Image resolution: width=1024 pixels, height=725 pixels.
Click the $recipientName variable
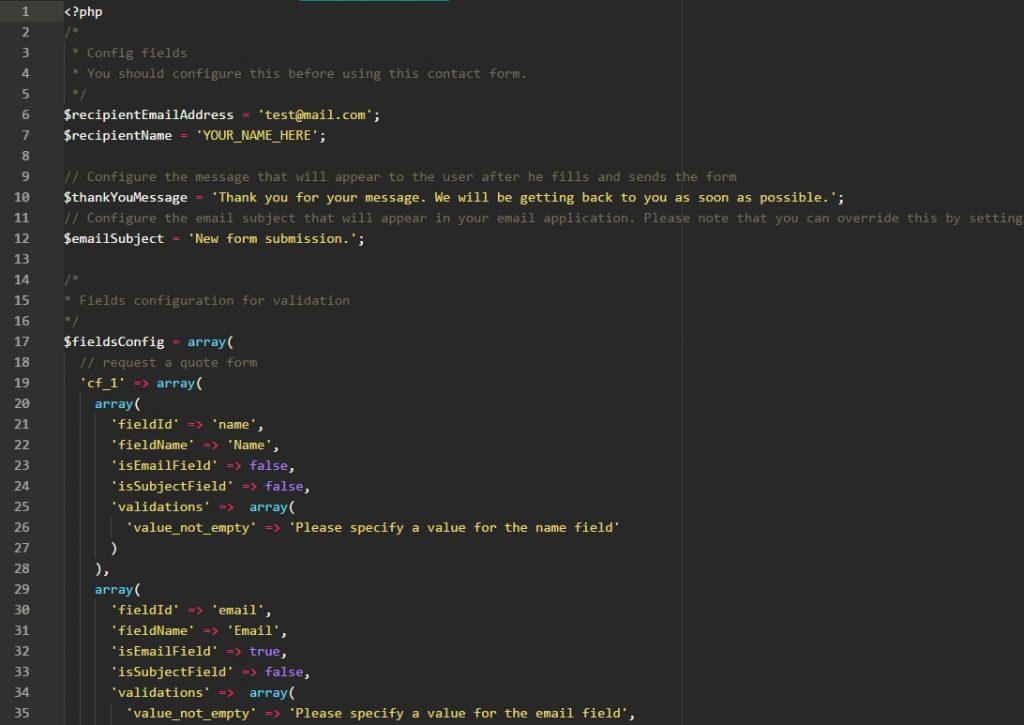tap(117, 135)
